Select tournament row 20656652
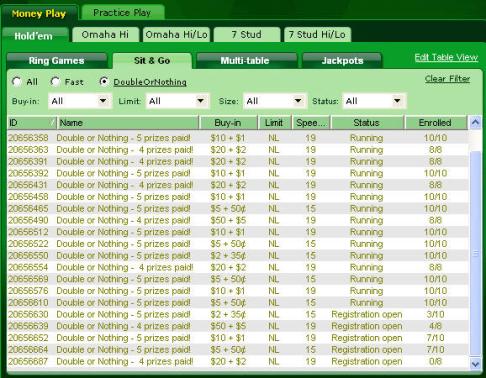Viewport: 486px width, 378px height. [x=237, y=338]
